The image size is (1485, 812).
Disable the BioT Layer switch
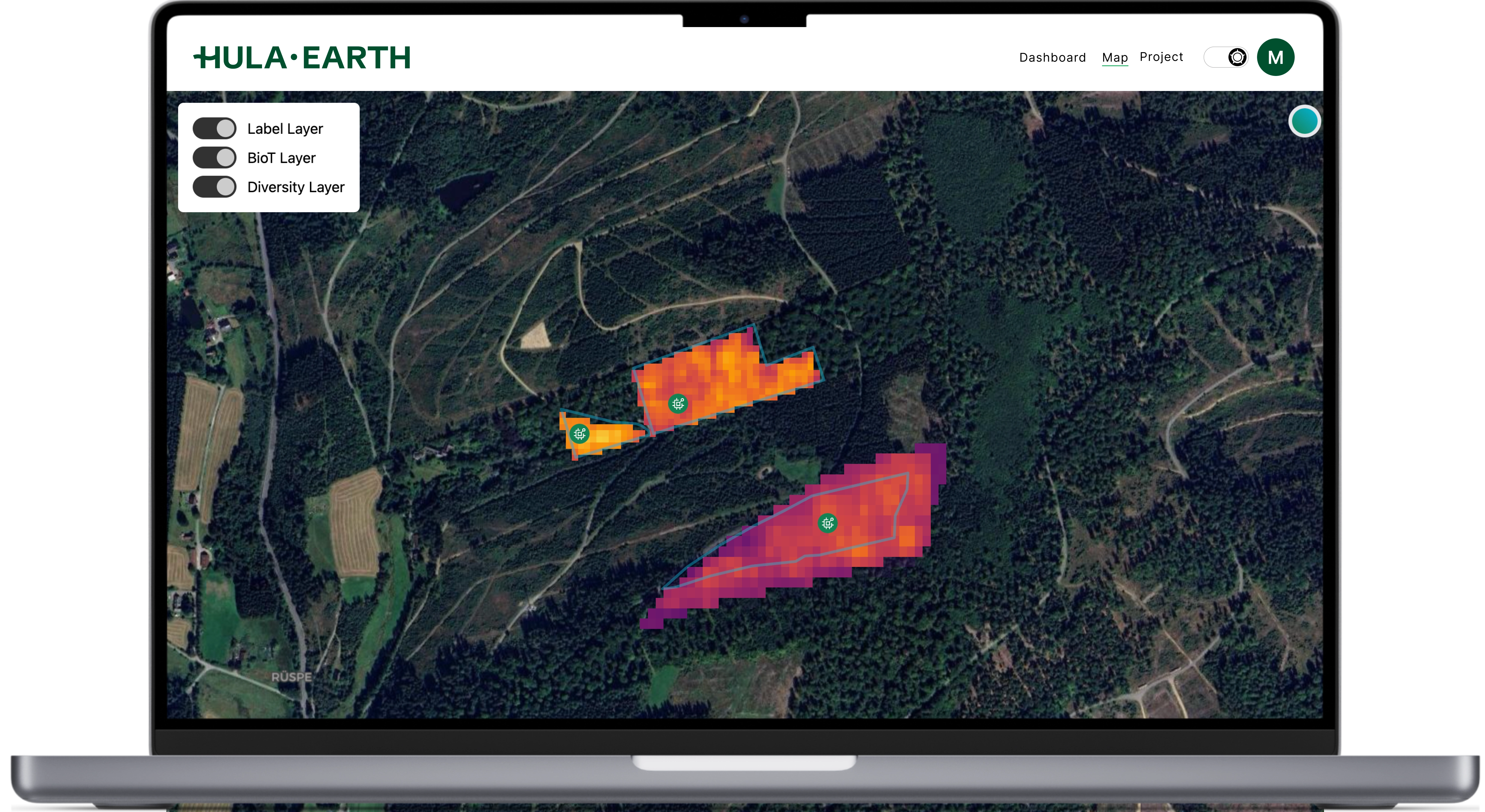[x=214, y=157]
